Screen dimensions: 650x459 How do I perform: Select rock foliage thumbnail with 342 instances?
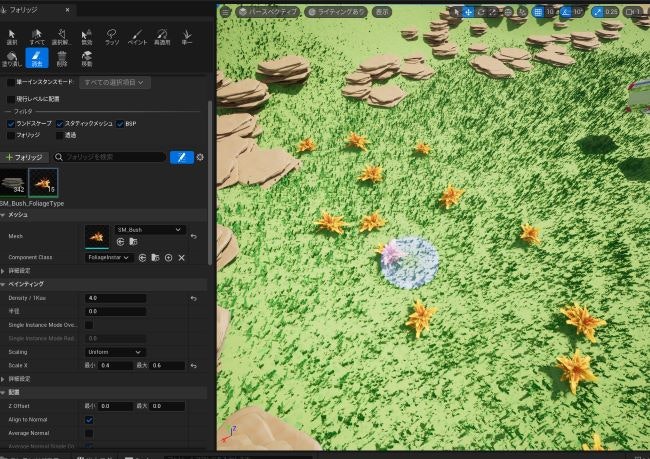pyautogui.click(x=13, y=182)
